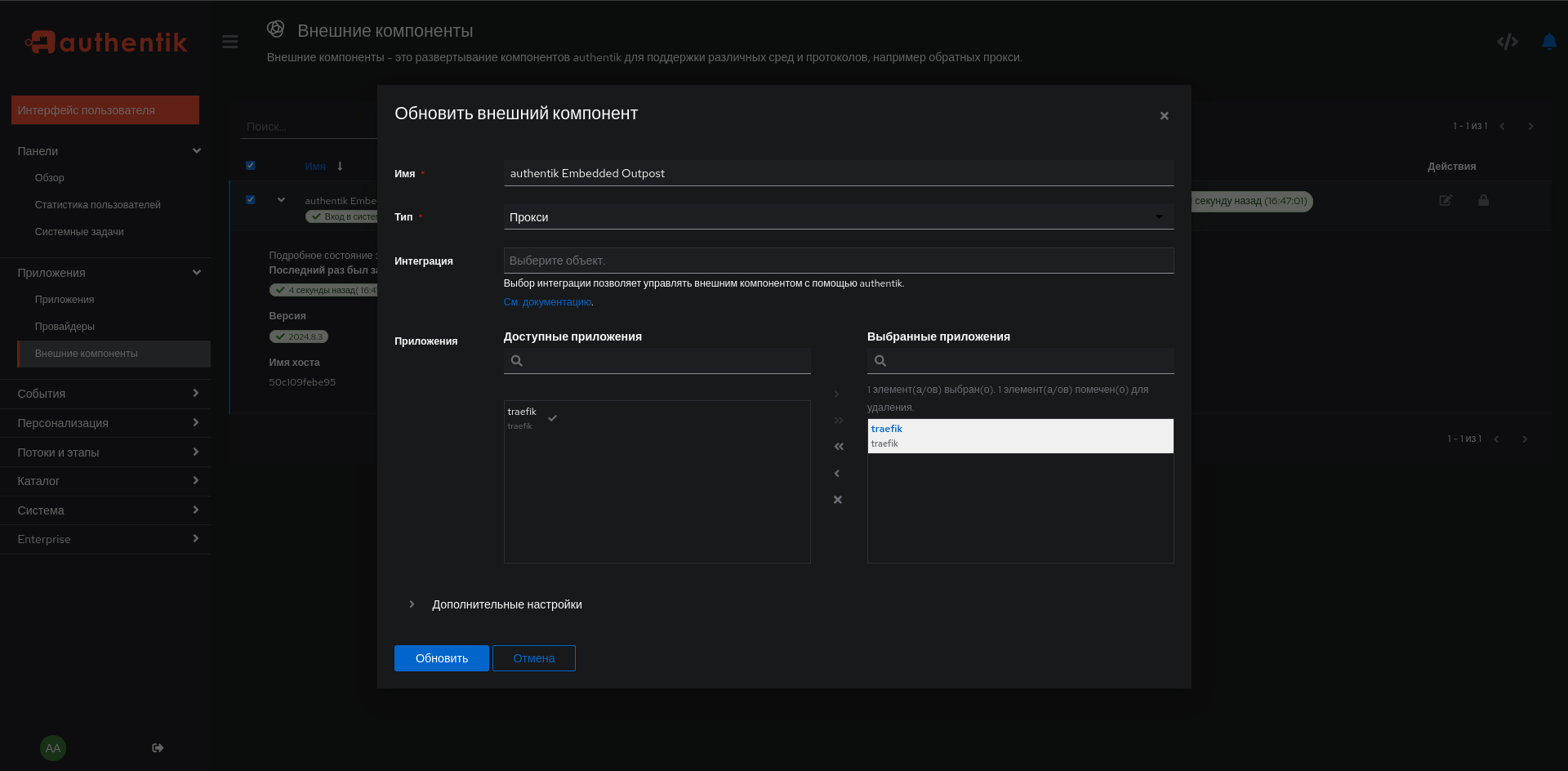Click the Интеграция select object field

click(x=839, y=261)
